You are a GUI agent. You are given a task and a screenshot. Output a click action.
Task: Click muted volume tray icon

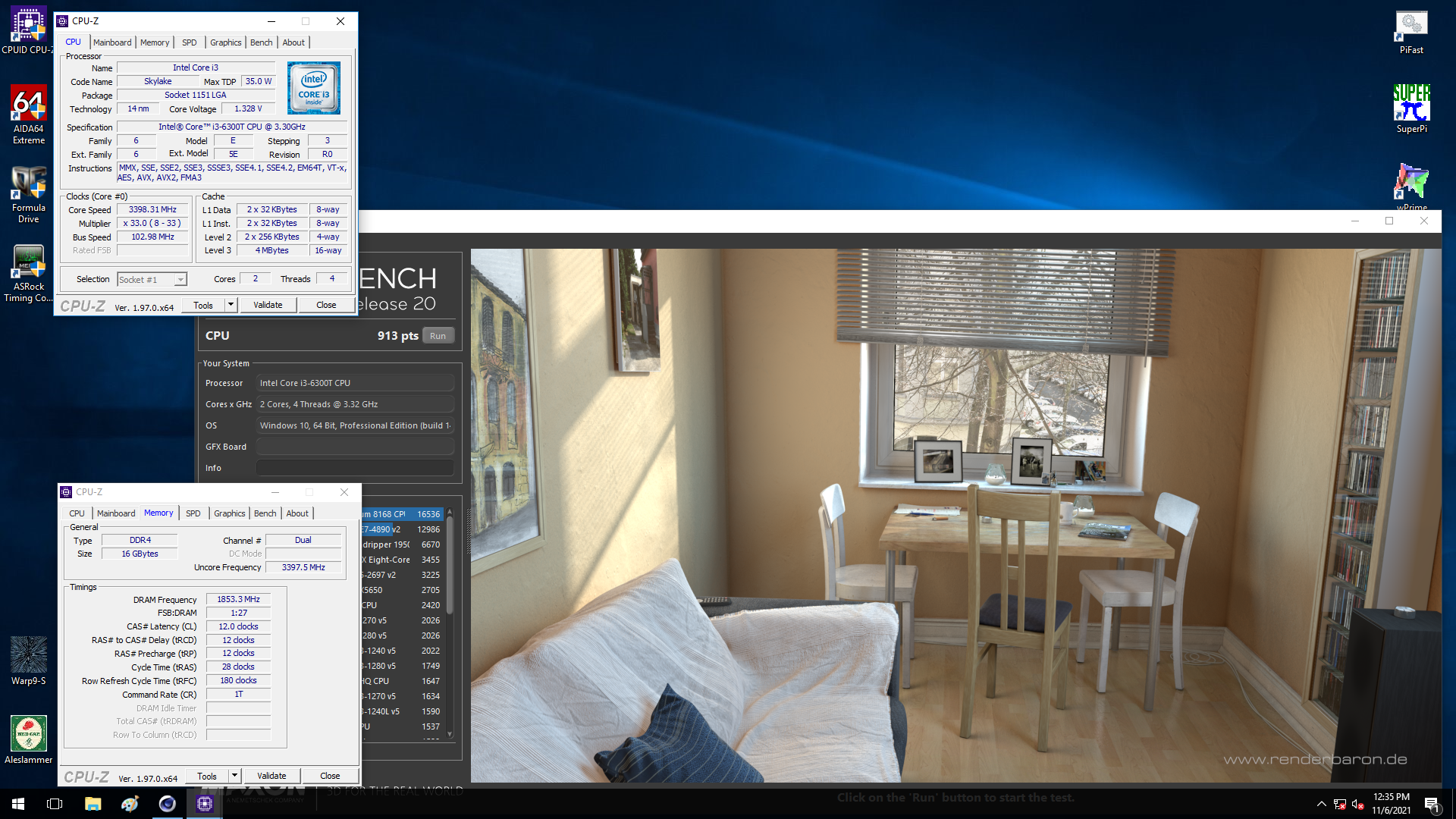(x=1358, y=805)
